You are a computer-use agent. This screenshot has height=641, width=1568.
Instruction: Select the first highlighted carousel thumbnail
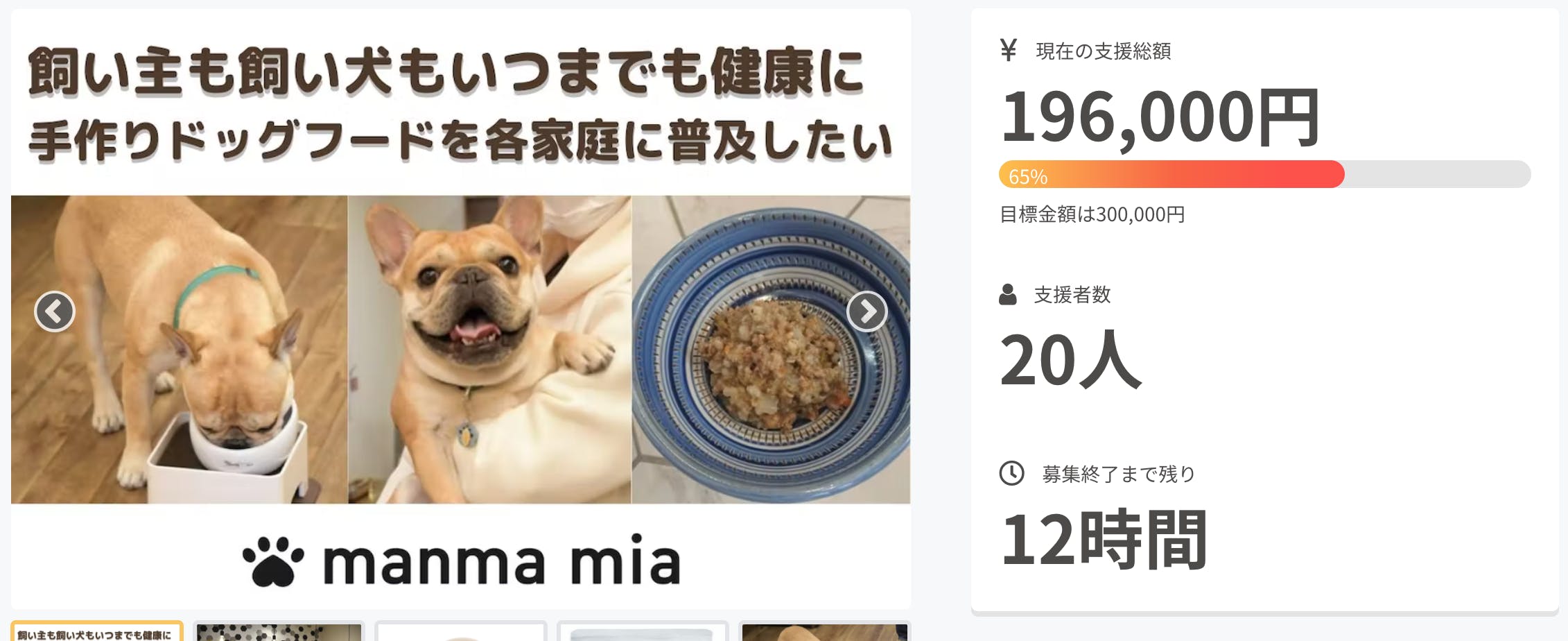tap(97, 631)
